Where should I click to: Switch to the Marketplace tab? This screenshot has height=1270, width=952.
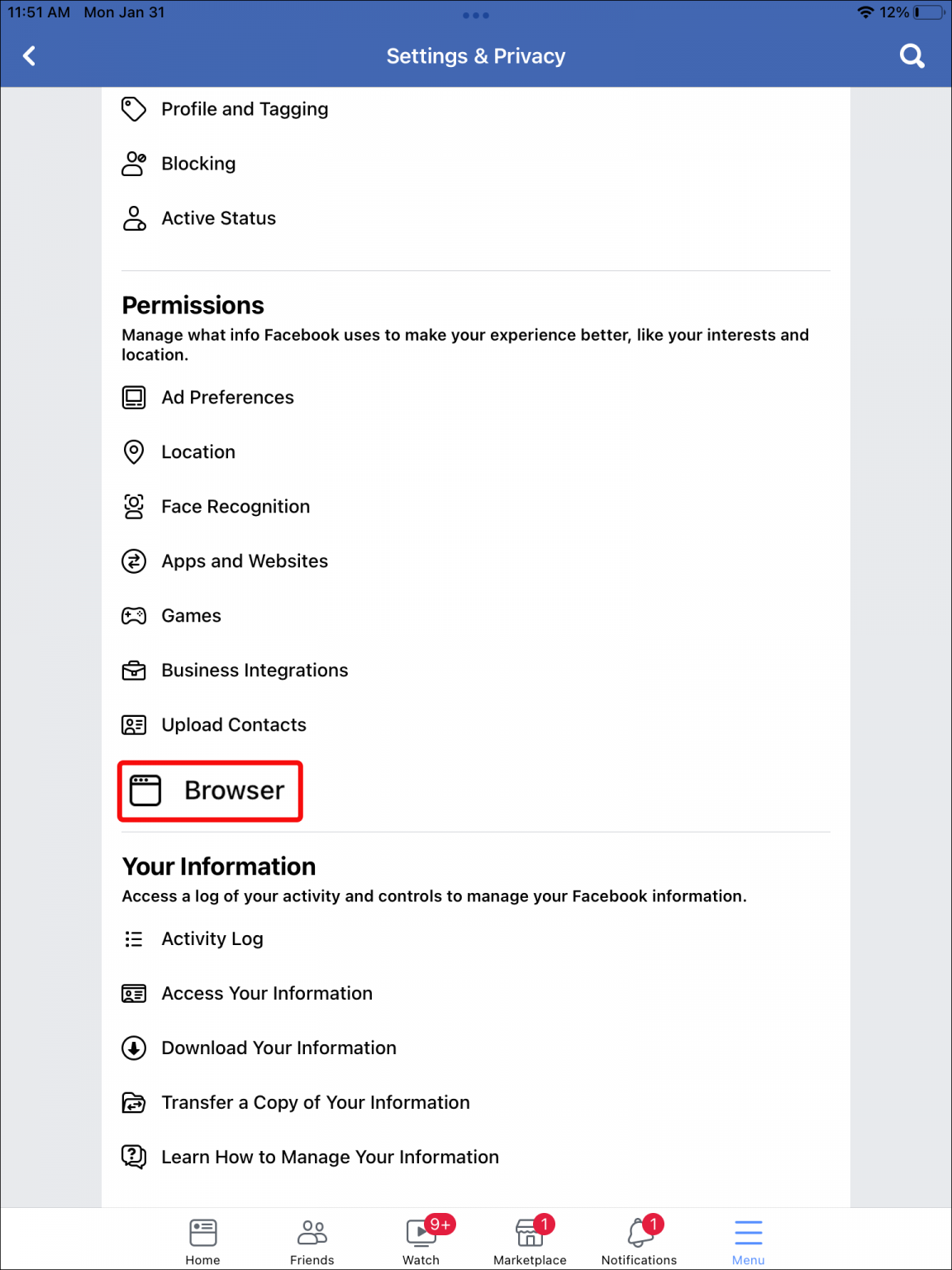(x=530, y=1238)
